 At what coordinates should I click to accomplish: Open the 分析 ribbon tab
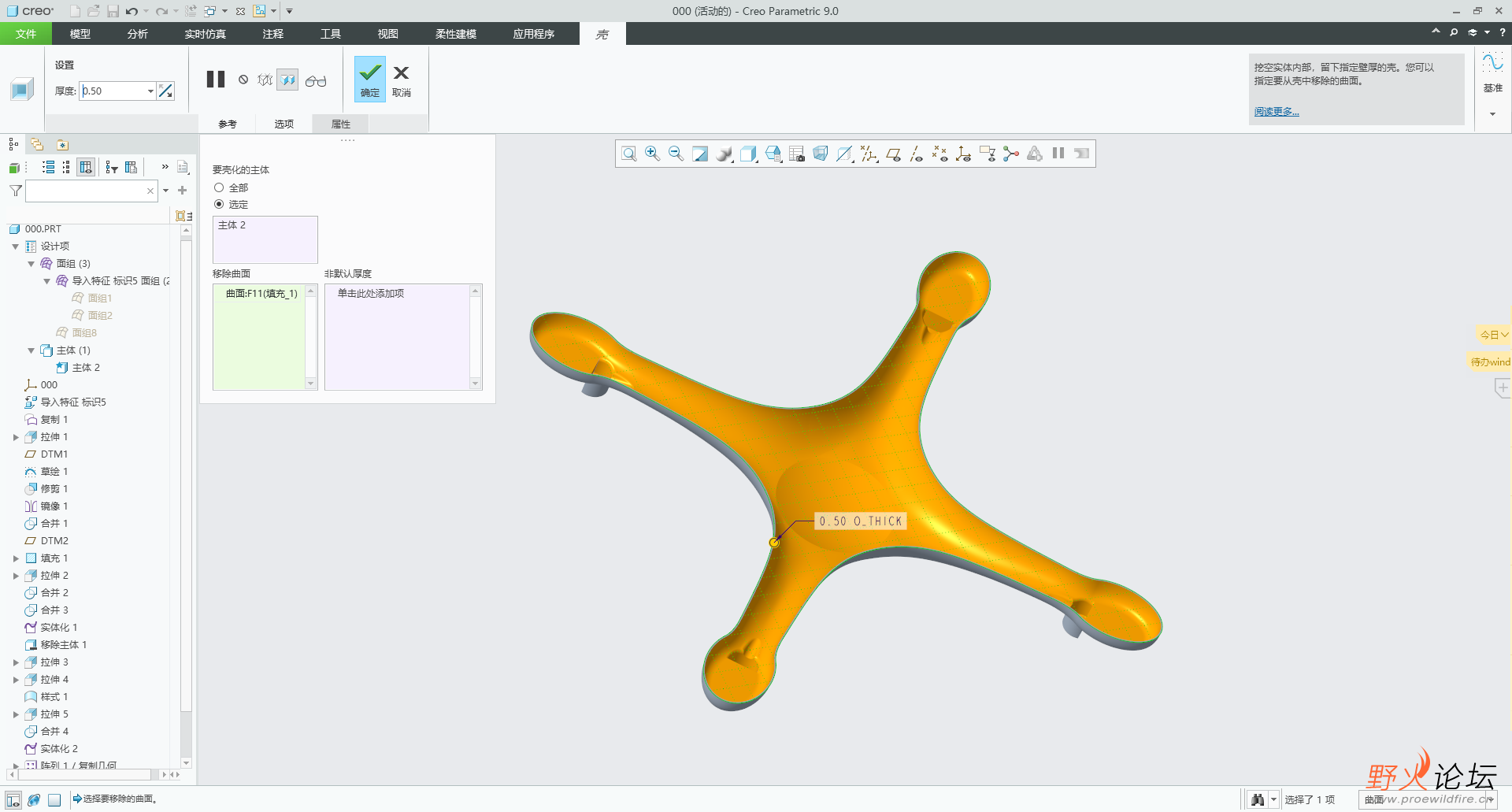[x=137, y=34]
